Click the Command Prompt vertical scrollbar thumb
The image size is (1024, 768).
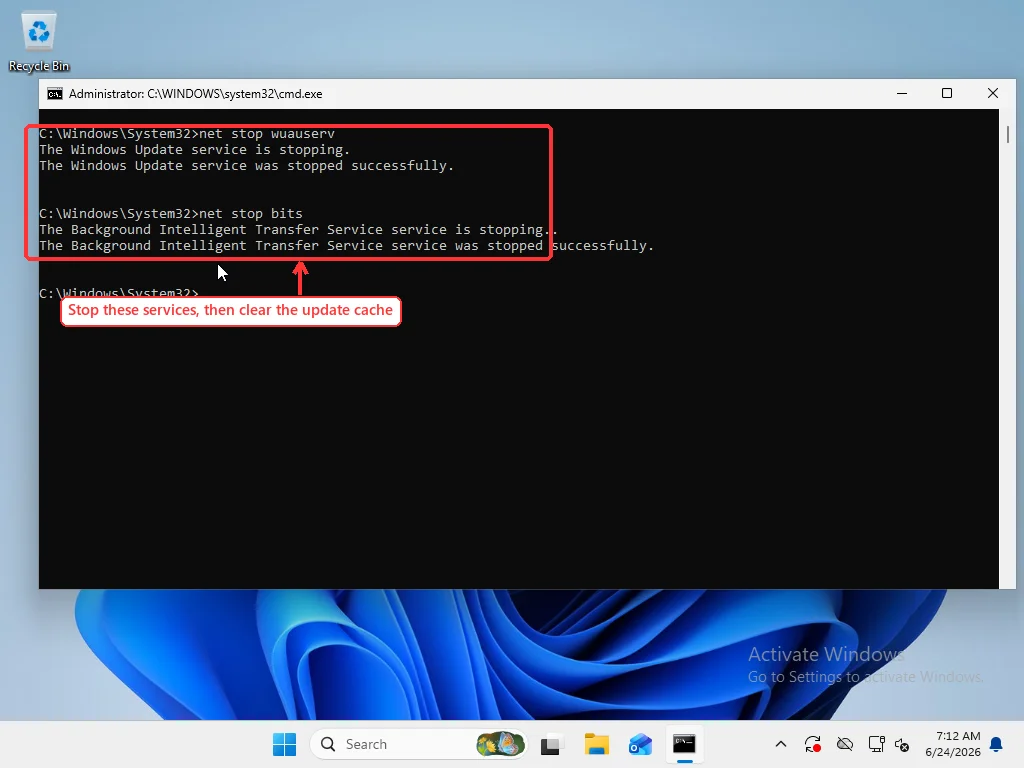point(1008,134)
